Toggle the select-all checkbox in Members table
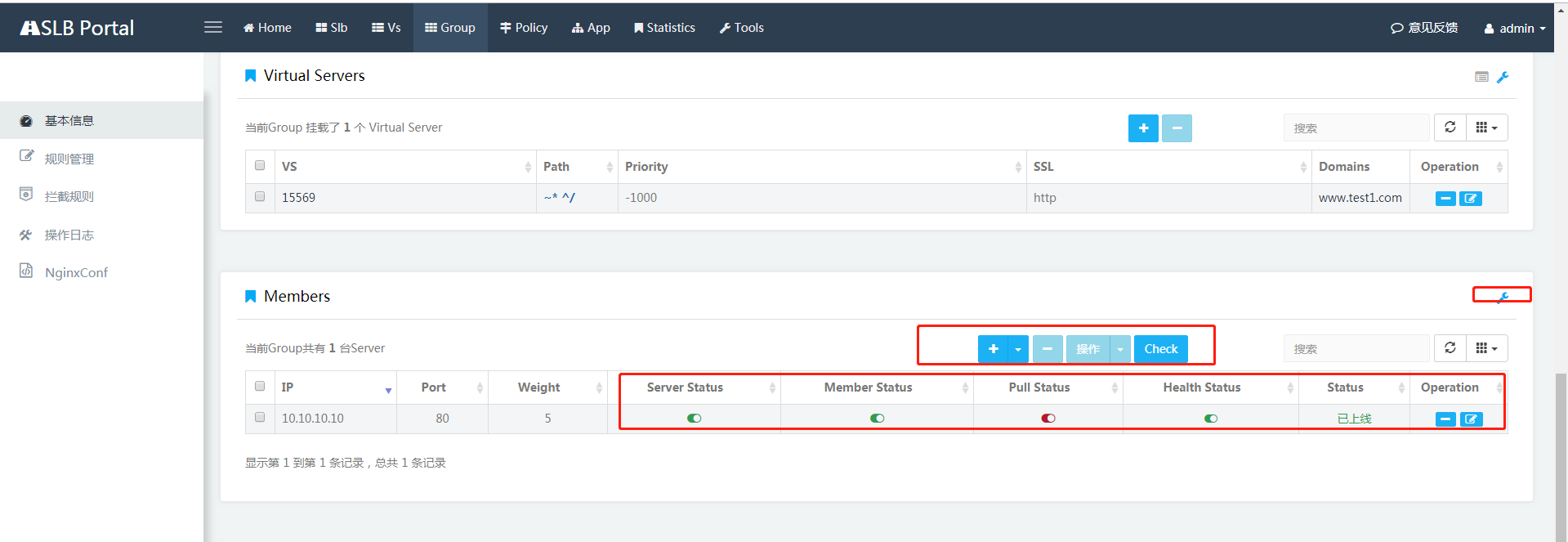The width and height of the screenshot is (1568, 542). 260,386
